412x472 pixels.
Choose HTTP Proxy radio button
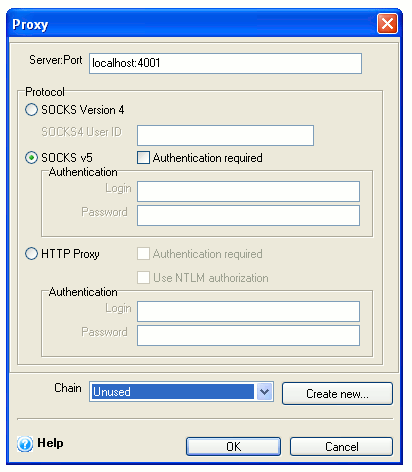coord(31,254)
